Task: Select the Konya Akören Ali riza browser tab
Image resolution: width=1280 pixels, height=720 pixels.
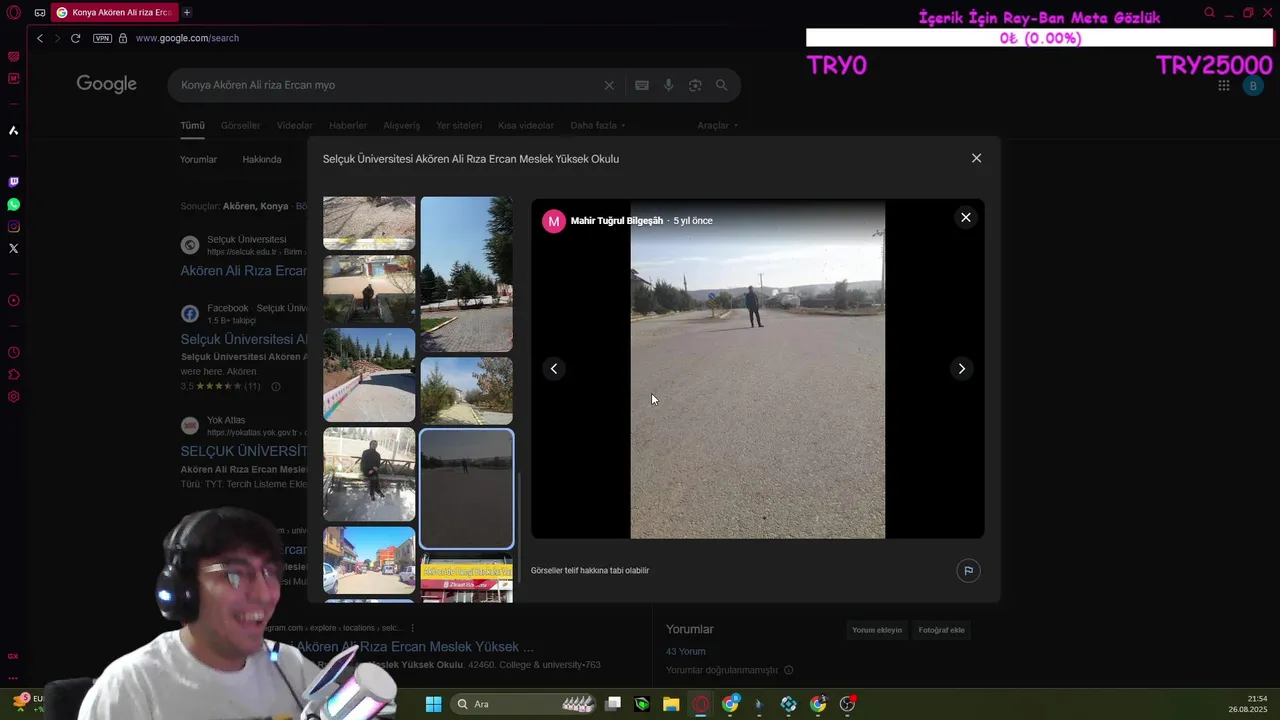Action: tap(114, 12)
